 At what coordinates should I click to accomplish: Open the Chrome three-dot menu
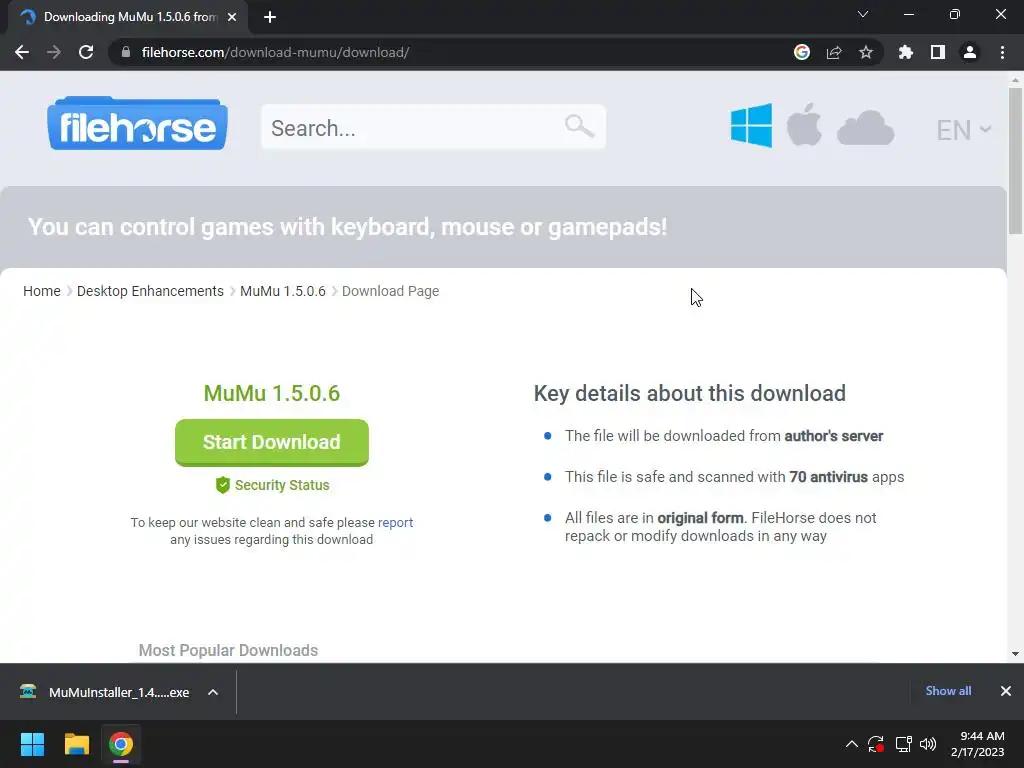click(1002, 52)
